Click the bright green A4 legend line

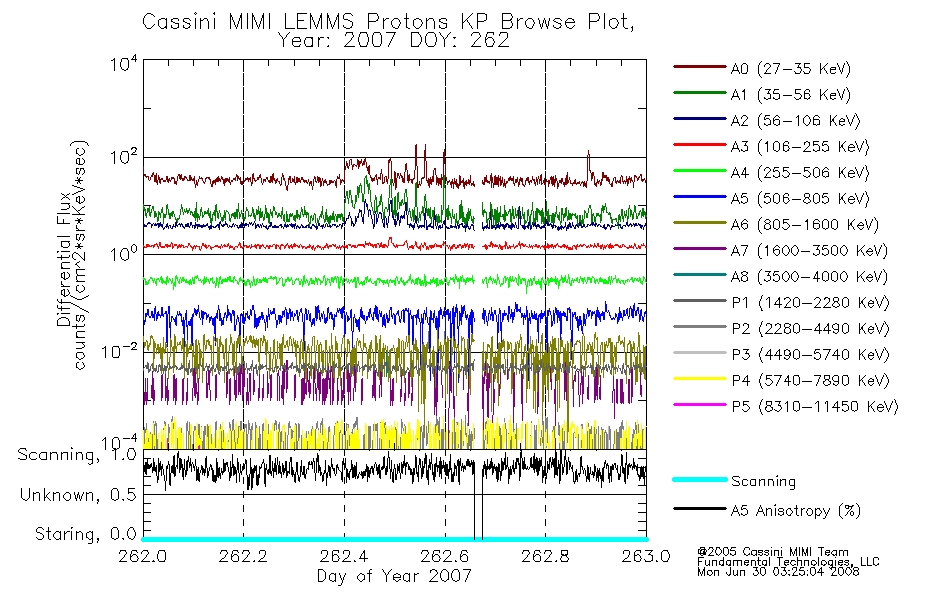[x=700, y=171]
